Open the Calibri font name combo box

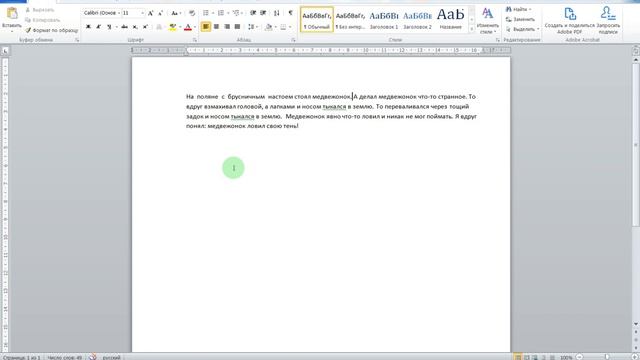tap(102, 13)
